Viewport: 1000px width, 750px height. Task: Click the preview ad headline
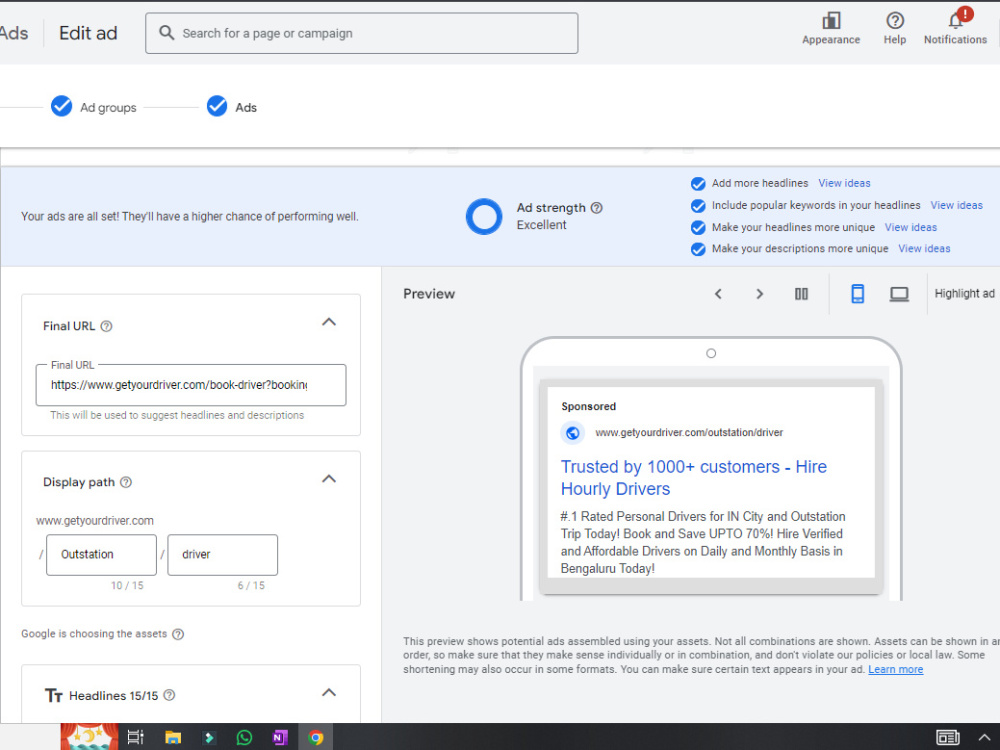click(x=694, y=478)
